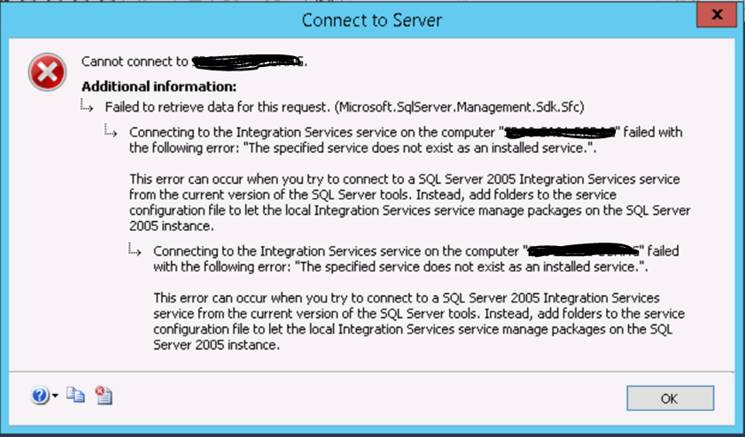The image size is (745, 437).
Task: Click the redacted computer name in first error
Action: (561, 132)
